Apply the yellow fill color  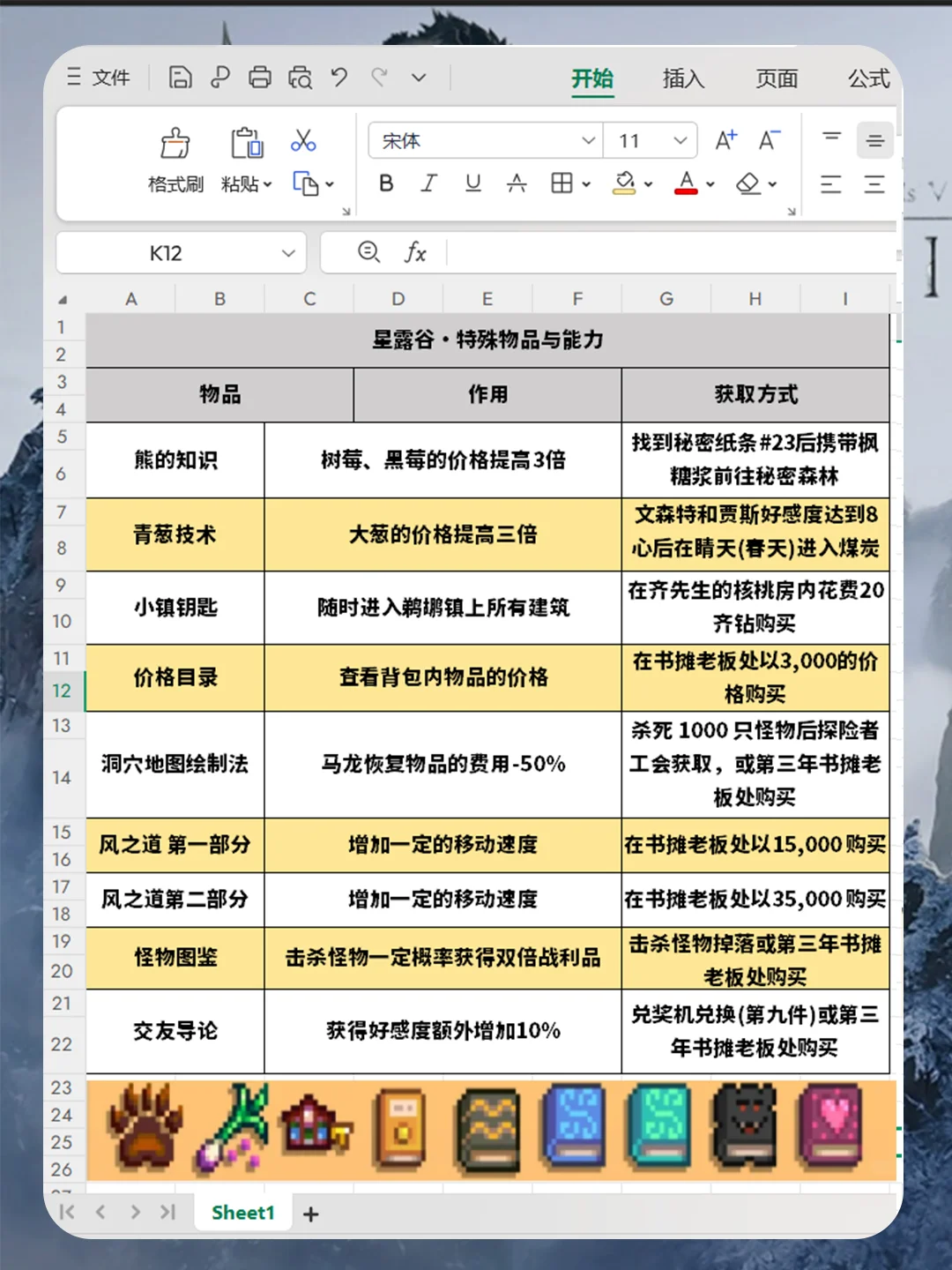(x=625, y=183)
